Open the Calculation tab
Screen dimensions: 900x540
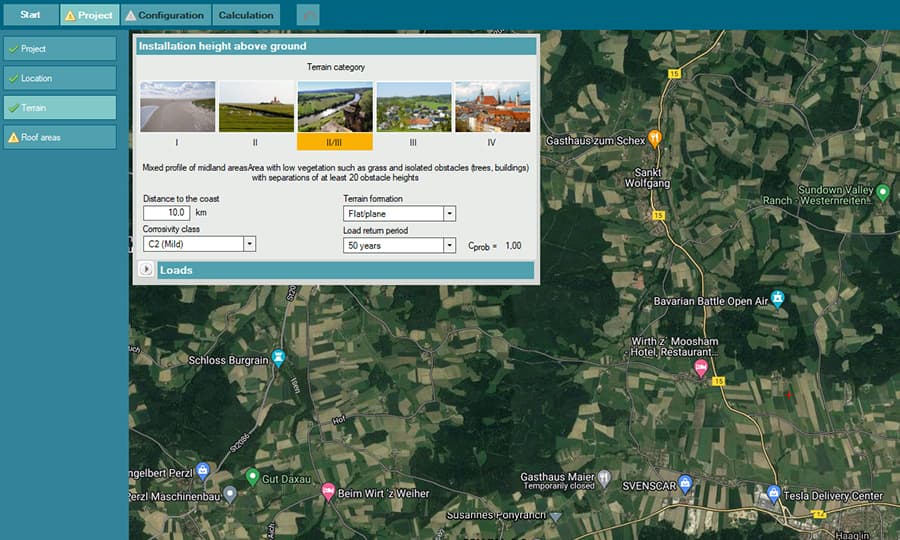point(246,15)
